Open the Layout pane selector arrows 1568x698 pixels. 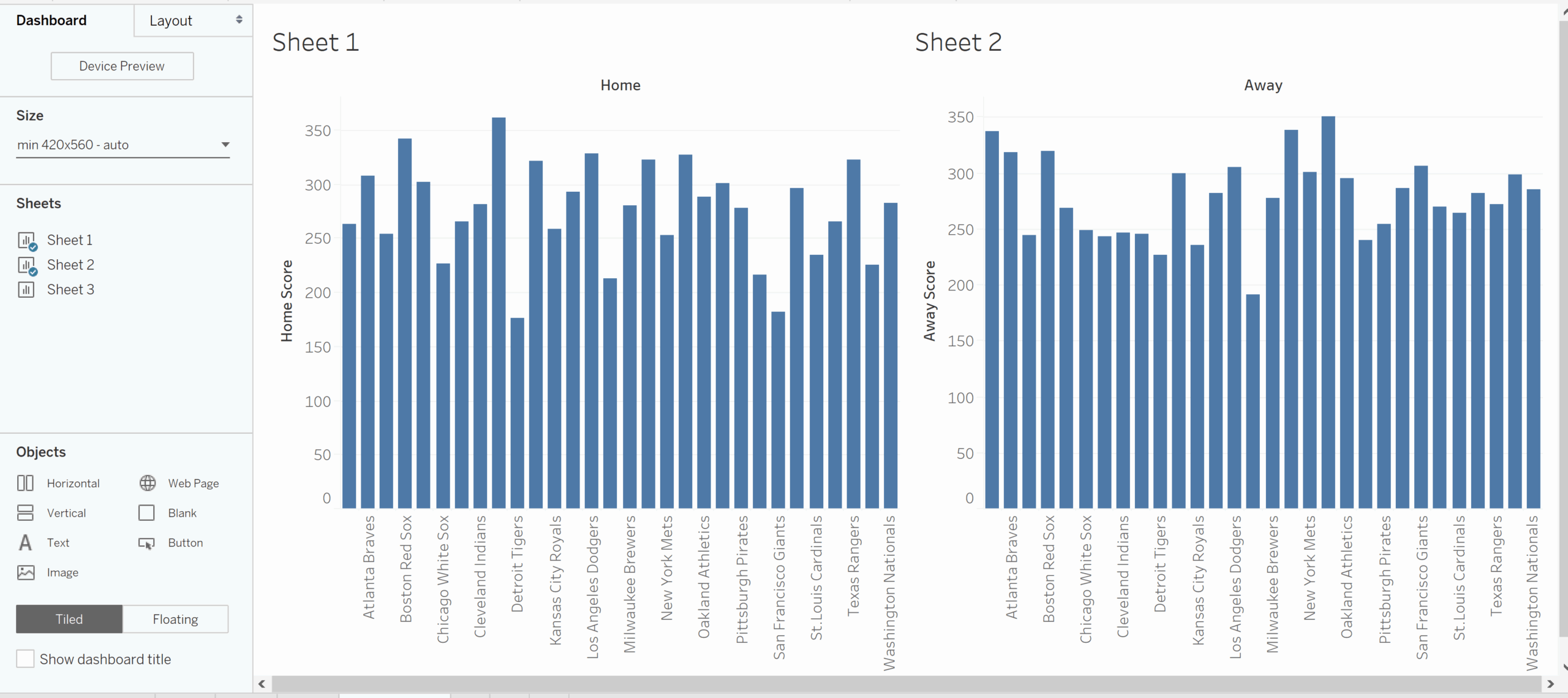239,20
